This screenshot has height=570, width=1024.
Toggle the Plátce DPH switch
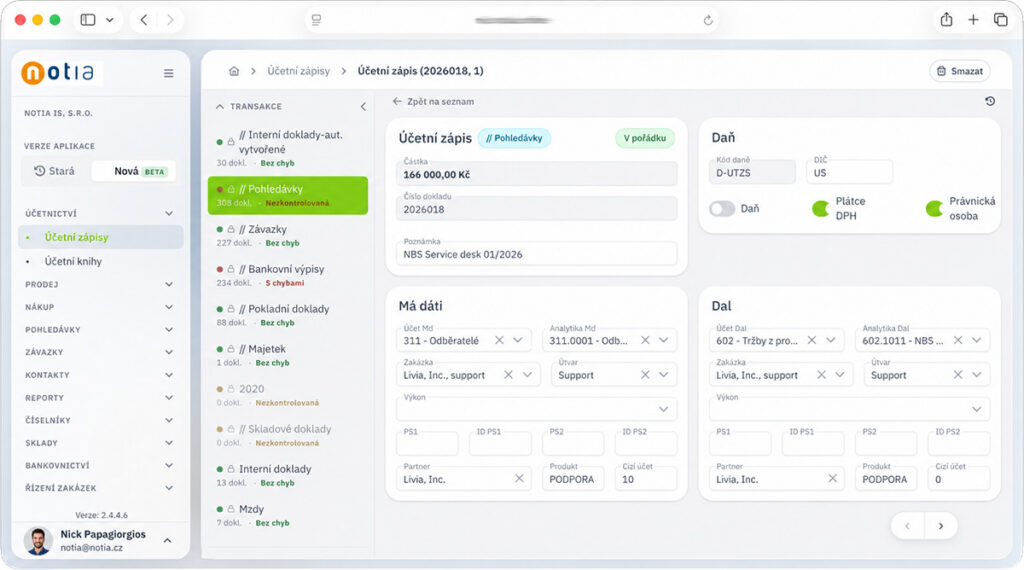pos(821,208)
